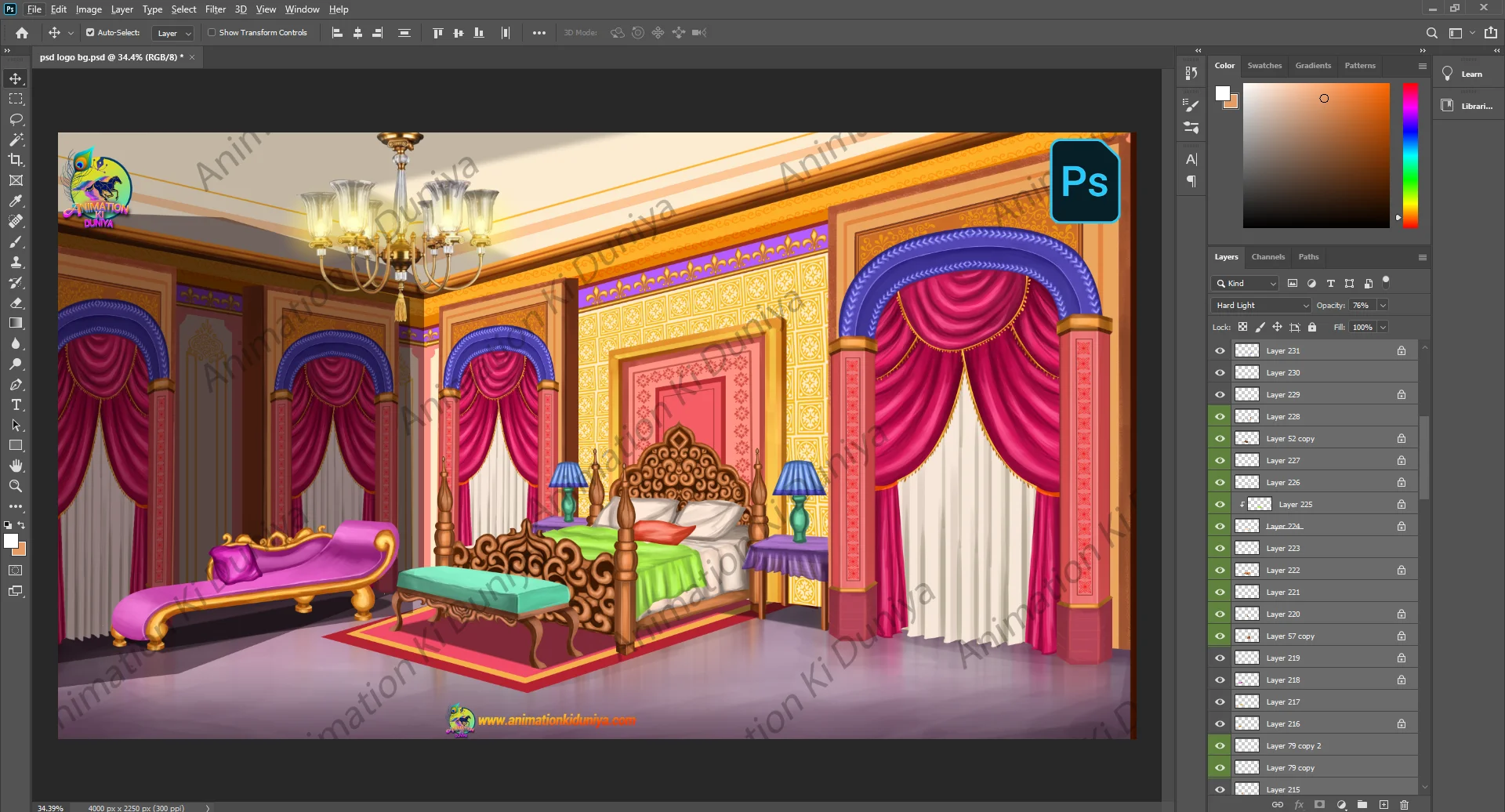
Task: Click the delete layer trash icon
Action: tap(1404, 805)
